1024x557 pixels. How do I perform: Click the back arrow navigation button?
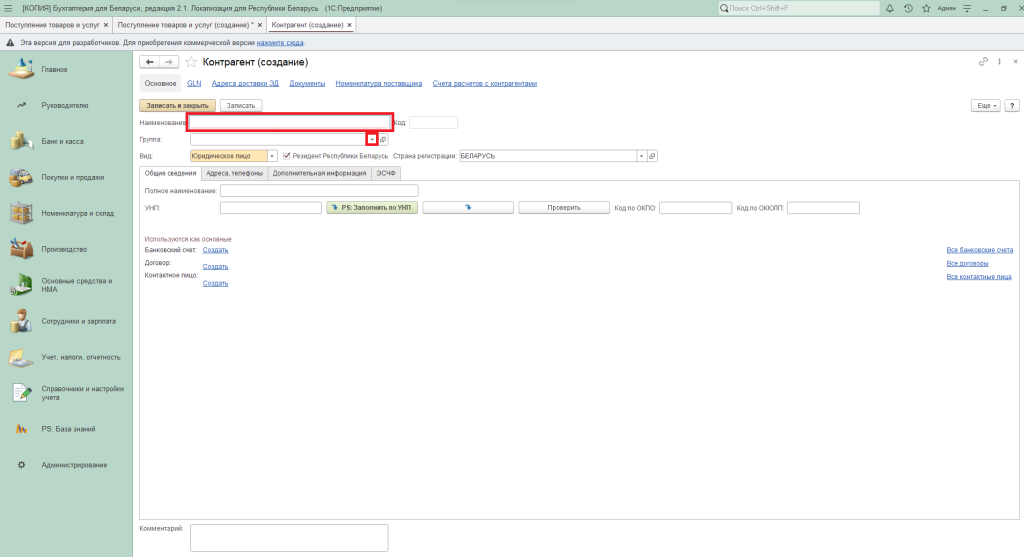151,62
